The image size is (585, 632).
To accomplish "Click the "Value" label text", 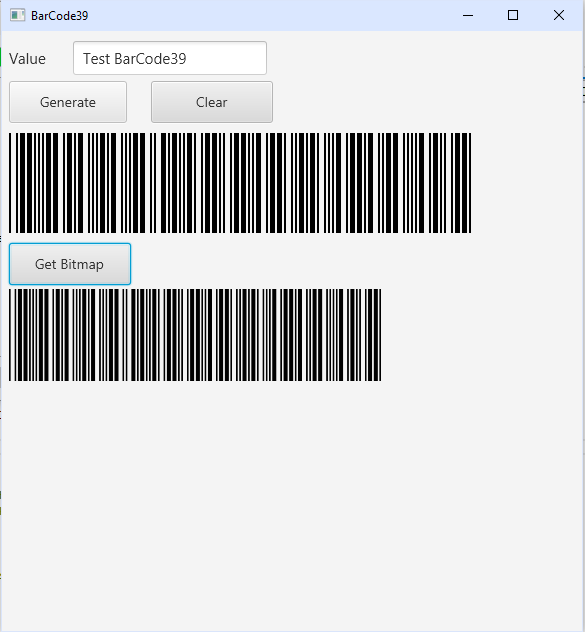I will click(x=27, y=59).
